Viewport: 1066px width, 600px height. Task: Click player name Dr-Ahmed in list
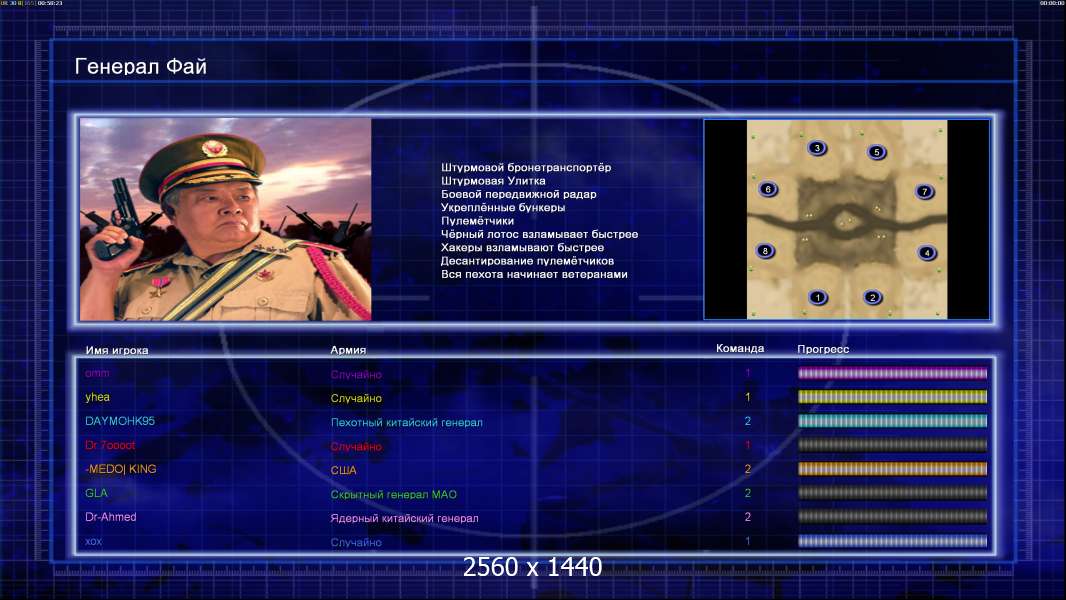tap(111, 517)
